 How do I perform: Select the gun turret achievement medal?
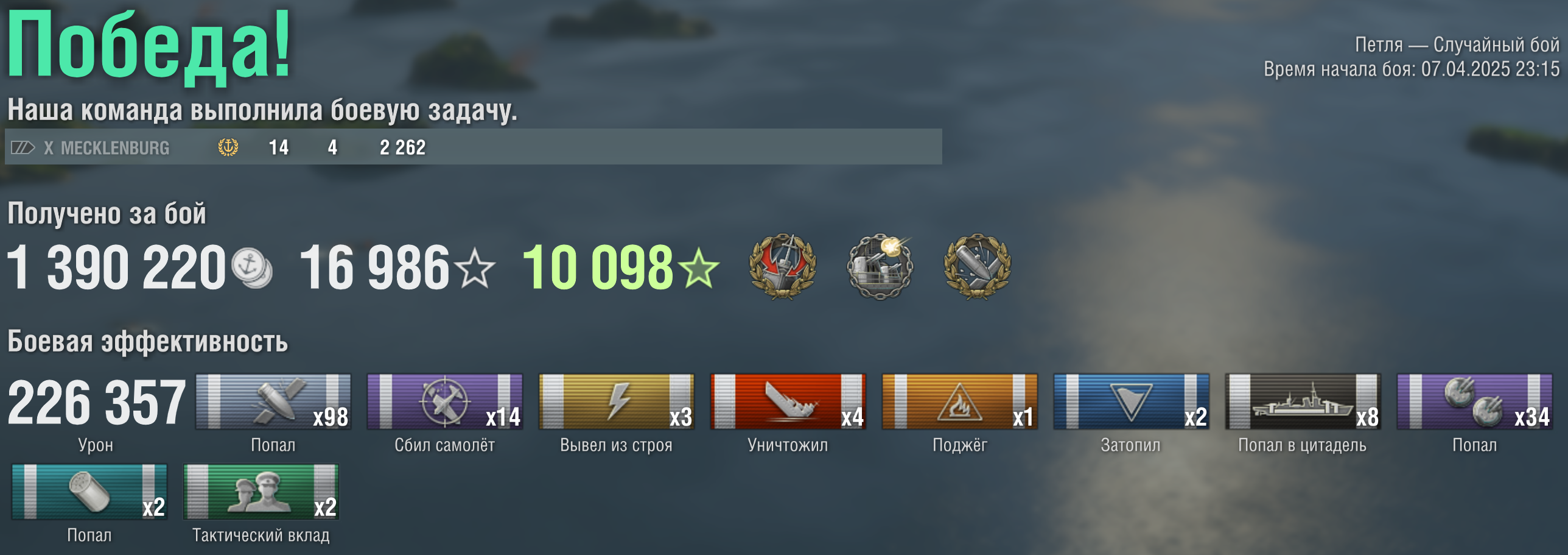pyautogui.click(x=880, y=266)
